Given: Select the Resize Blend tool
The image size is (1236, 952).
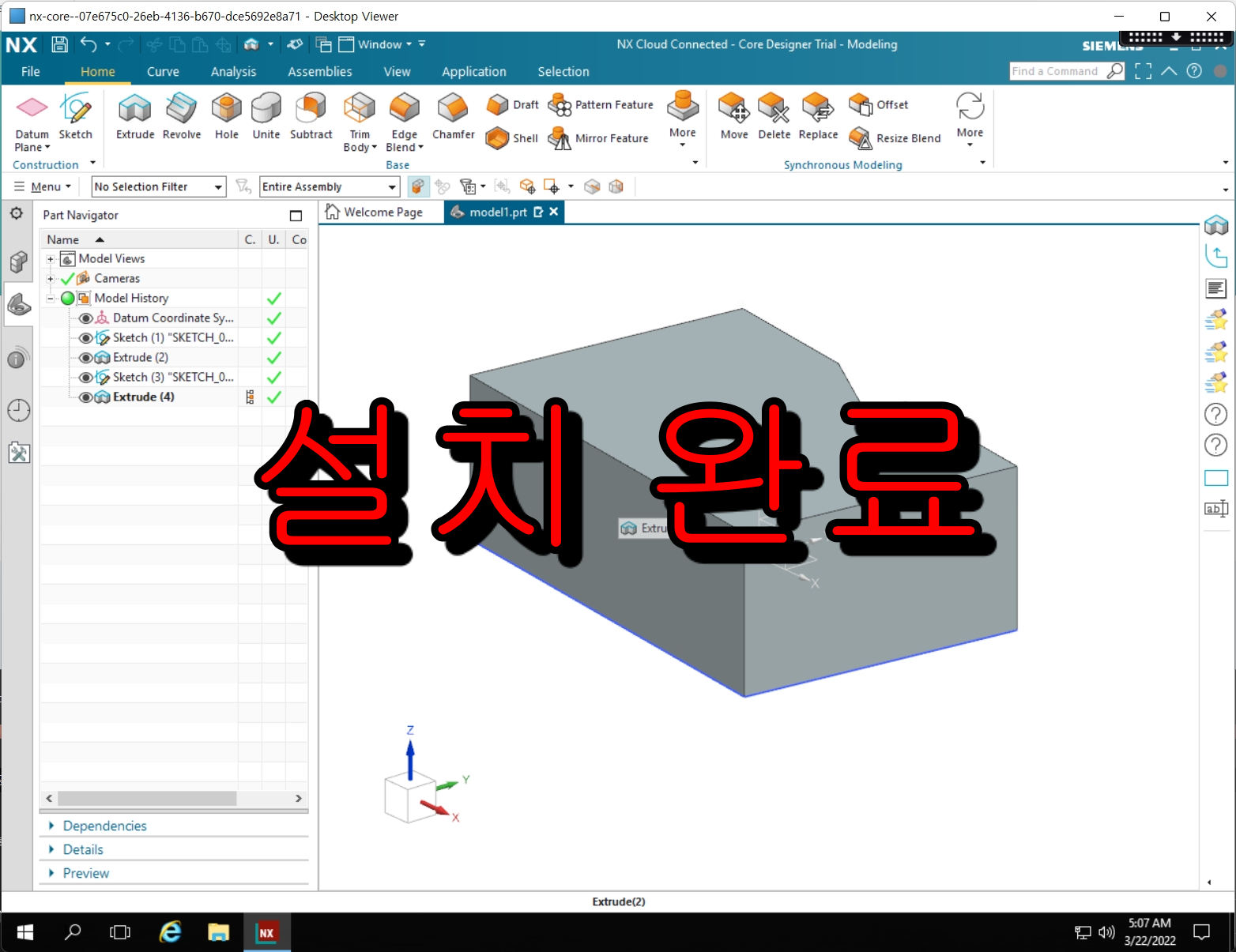Looking at the screenshot, I should click(x=894, y=138).
